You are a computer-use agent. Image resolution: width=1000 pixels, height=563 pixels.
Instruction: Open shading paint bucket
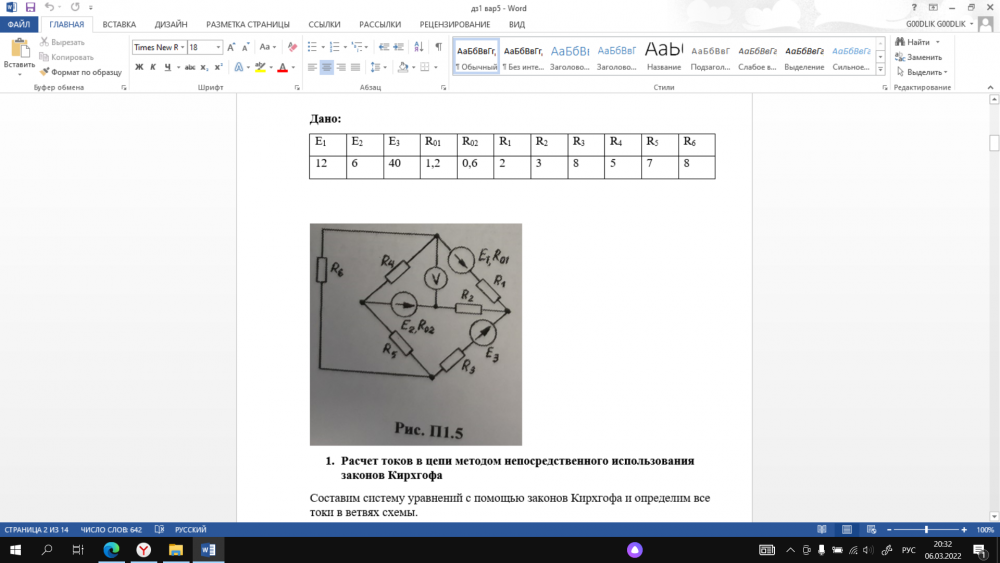click(402, 67)
